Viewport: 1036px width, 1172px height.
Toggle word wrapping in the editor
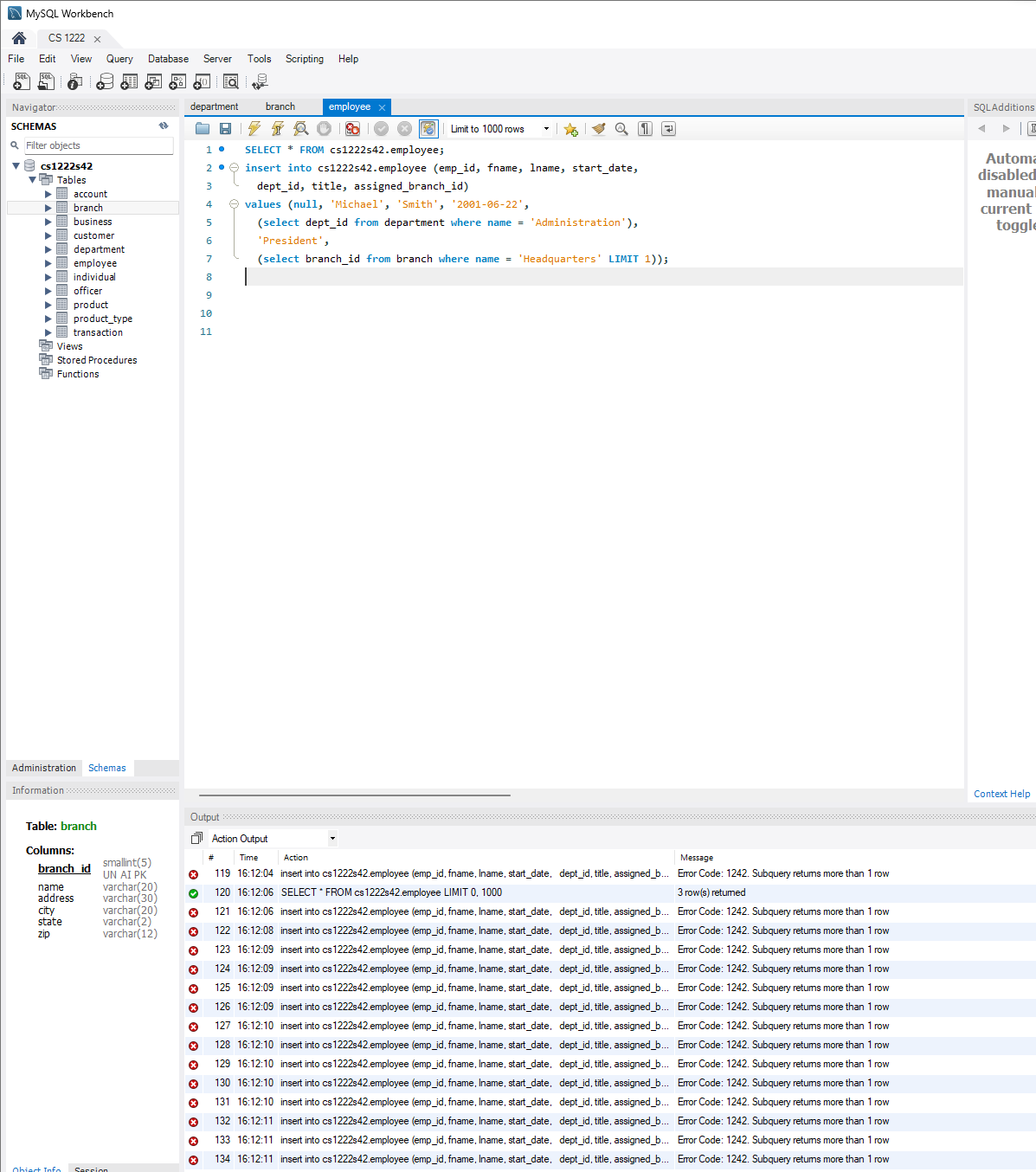(668, 129)
